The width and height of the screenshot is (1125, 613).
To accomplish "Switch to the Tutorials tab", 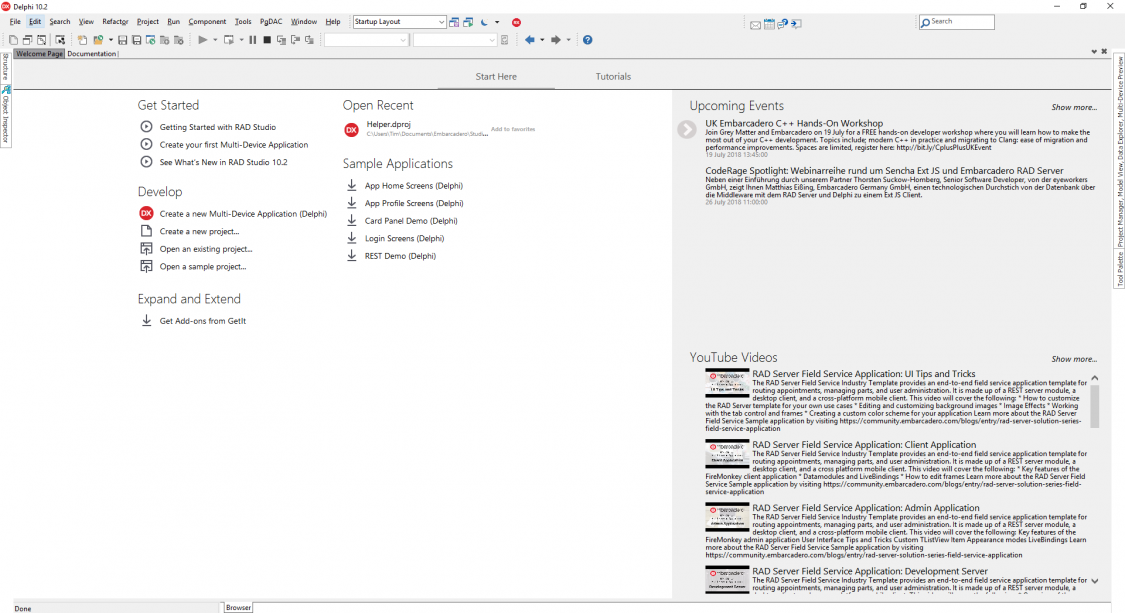I will (x=613, y=76).
